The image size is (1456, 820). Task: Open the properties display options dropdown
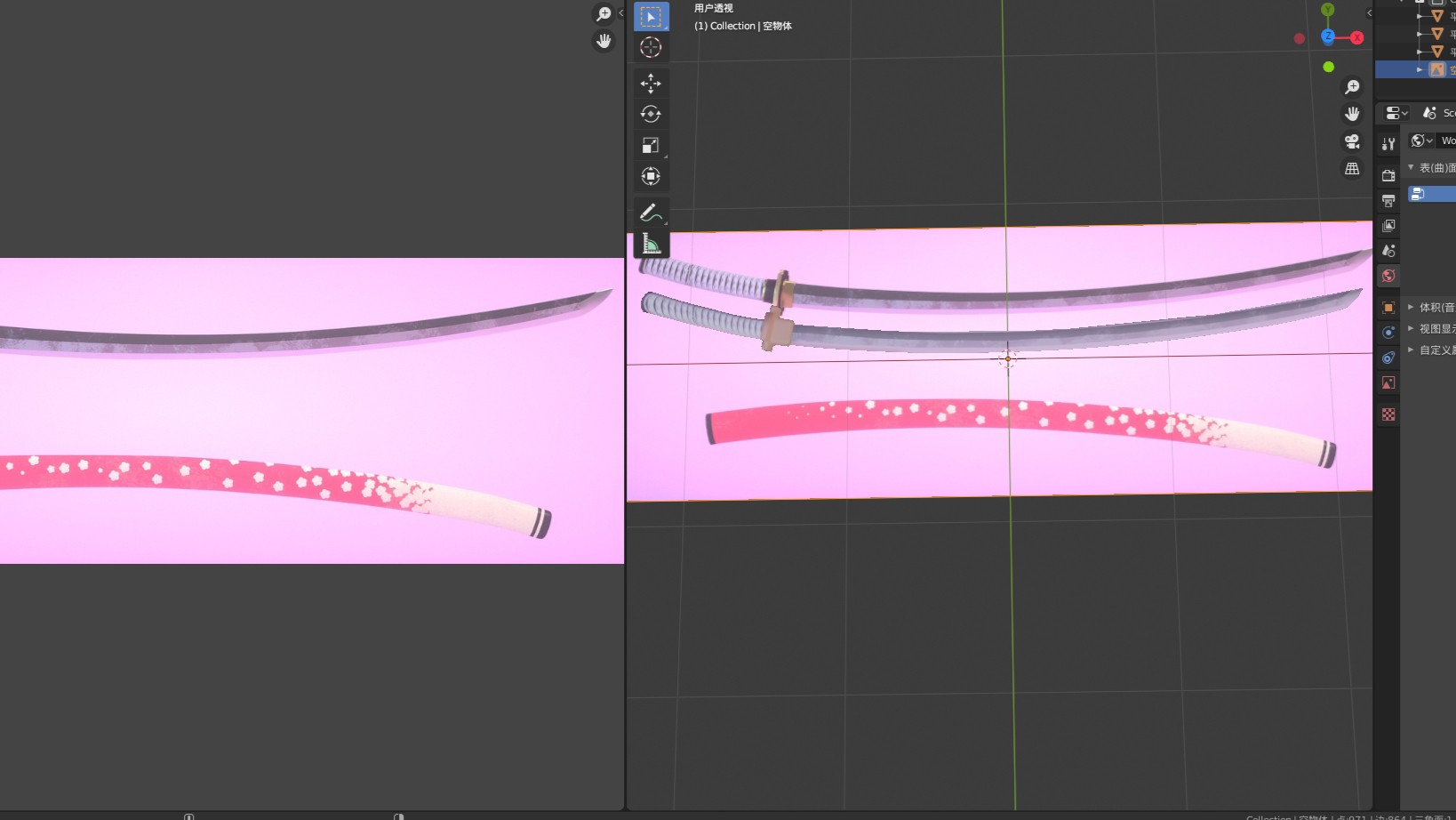pos(1396,113)
